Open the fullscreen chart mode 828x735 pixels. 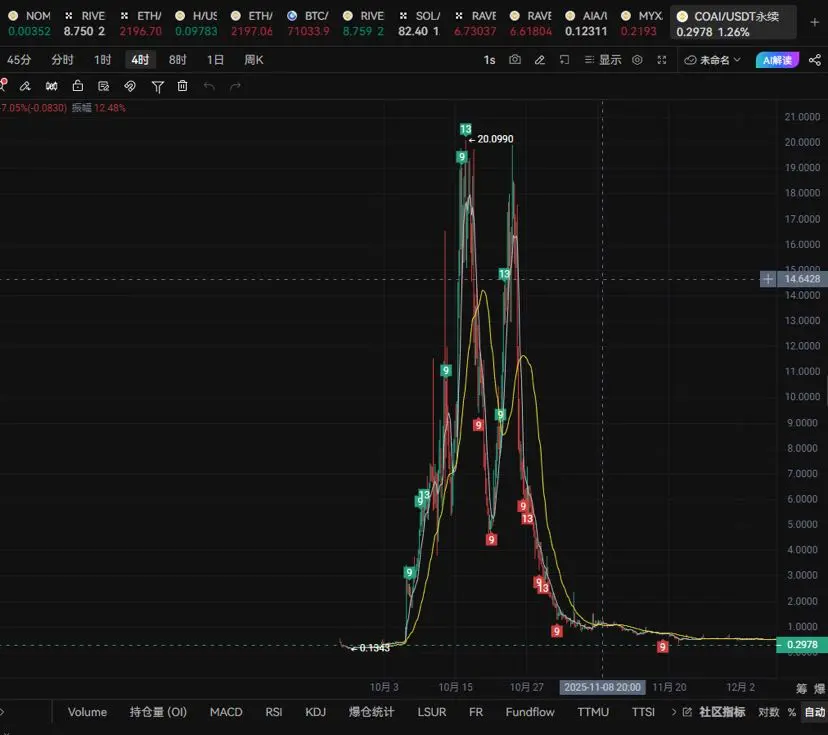(x=662, y=60)
